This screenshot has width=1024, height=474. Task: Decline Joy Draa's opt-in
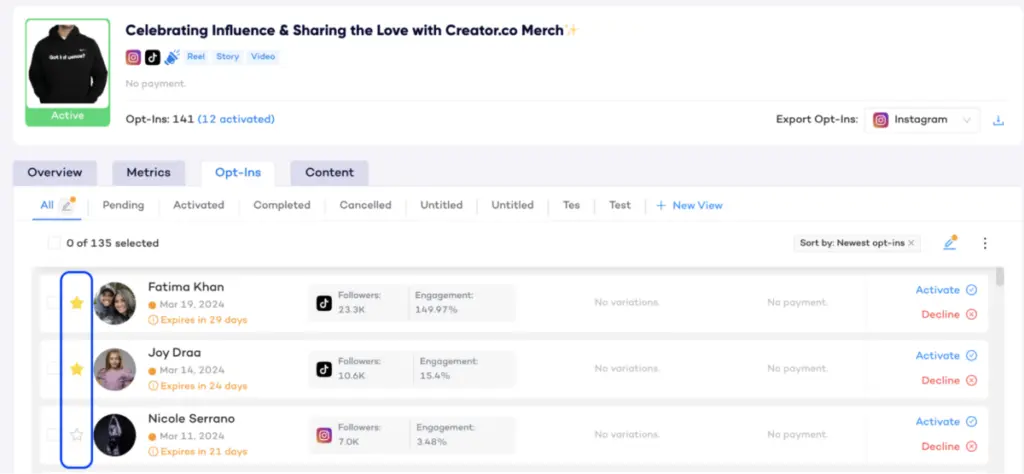click(947, 381)
